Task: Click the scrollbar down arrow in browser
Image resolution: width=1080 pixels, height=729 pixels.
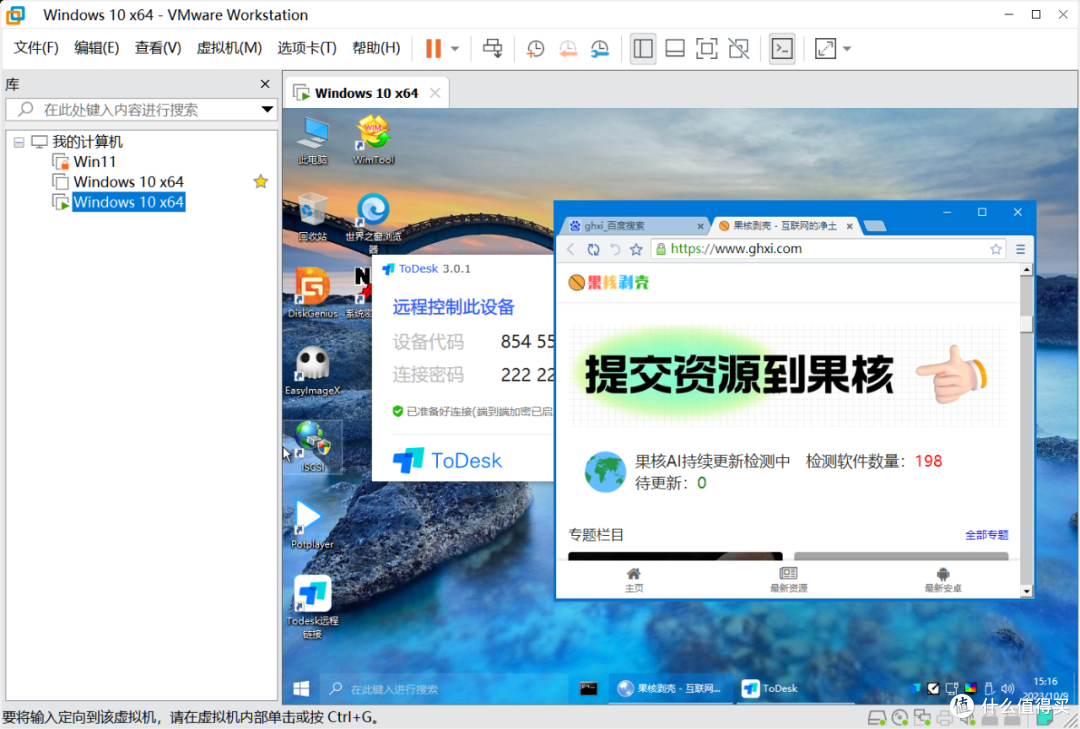Action: pos(1026,591)
